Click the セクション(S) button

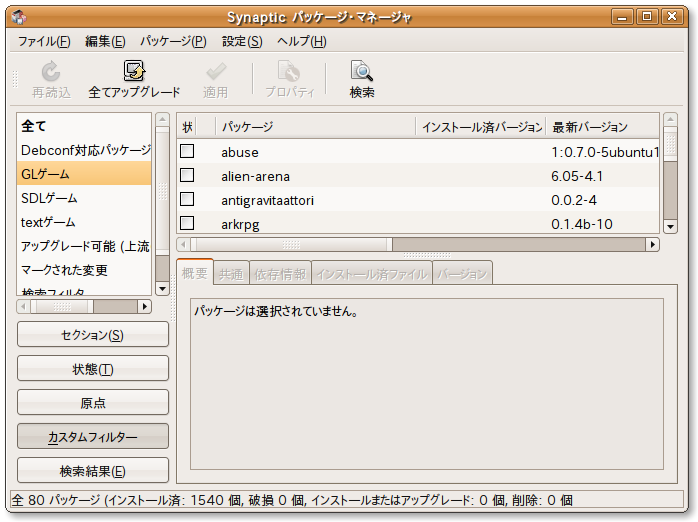click(93, 335)
